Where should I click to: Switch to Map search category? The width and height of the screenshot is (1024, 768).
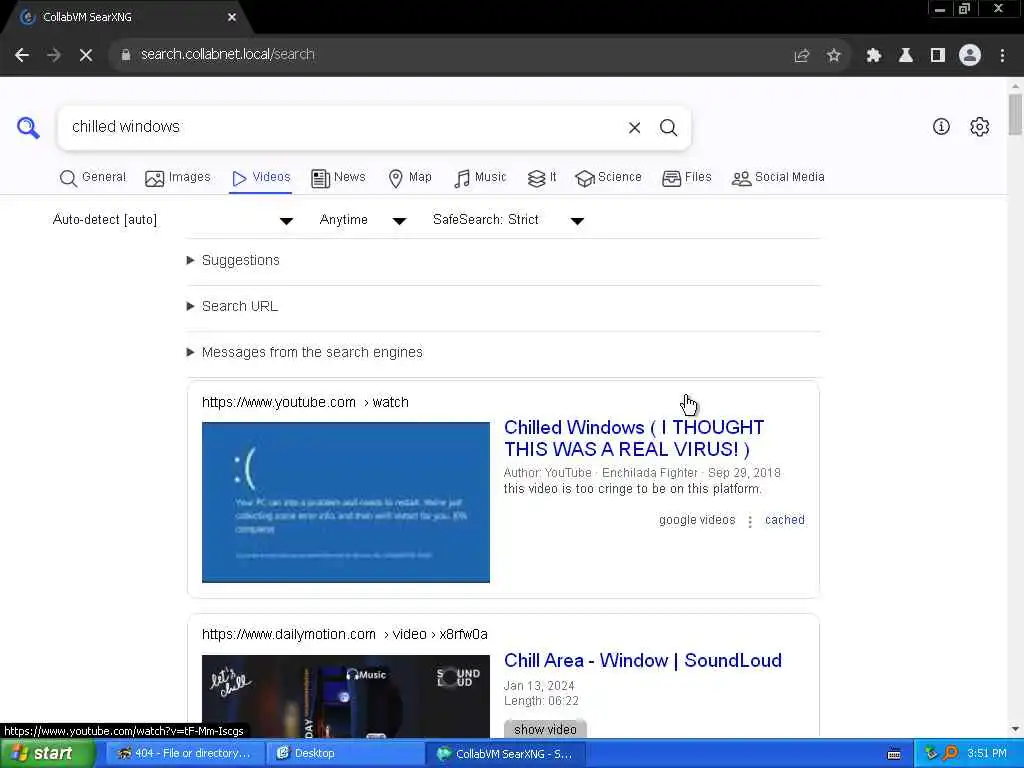tap(409, 177)
